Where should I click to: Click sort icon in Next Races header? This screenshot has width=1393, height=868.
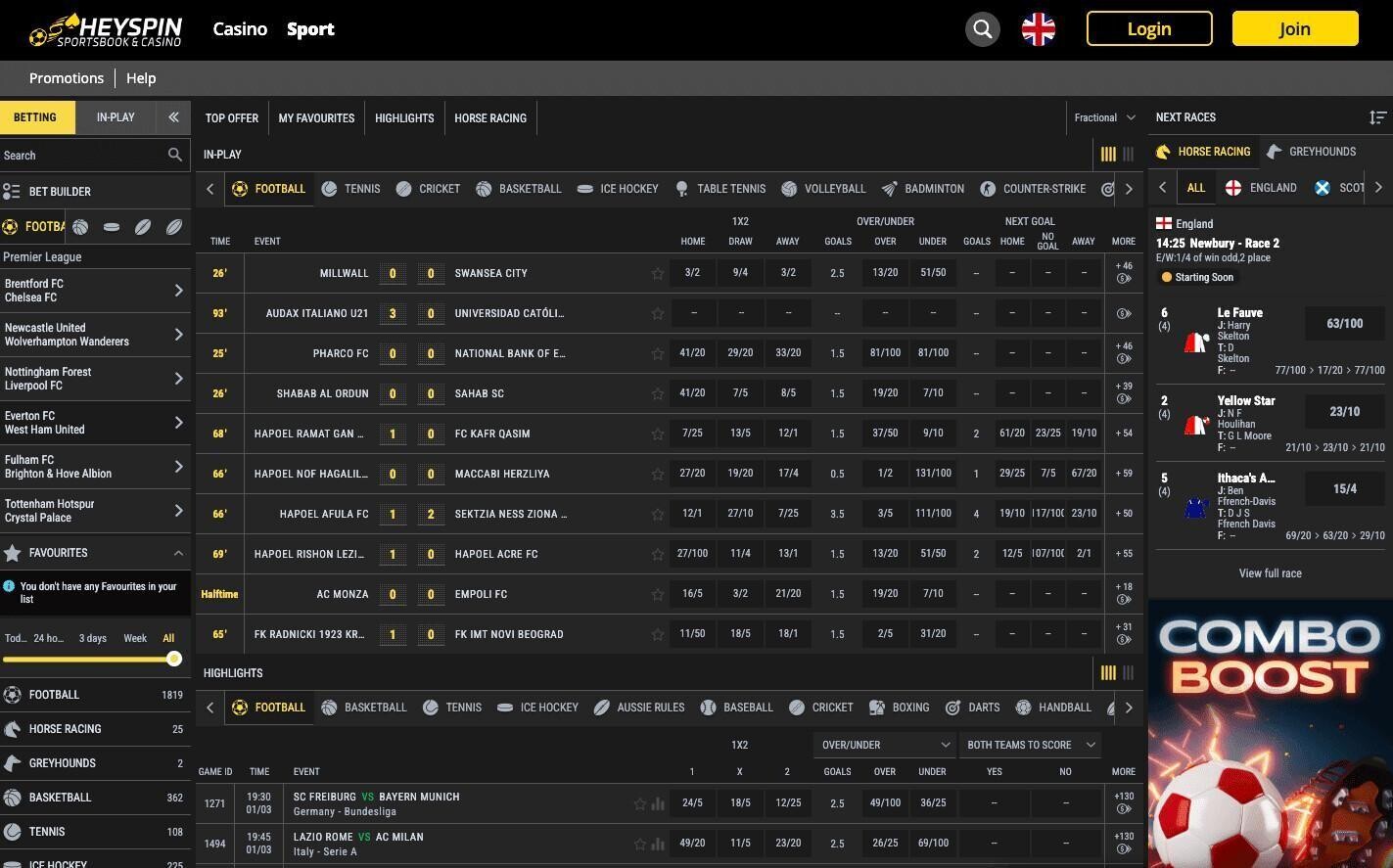(1377, 117)
